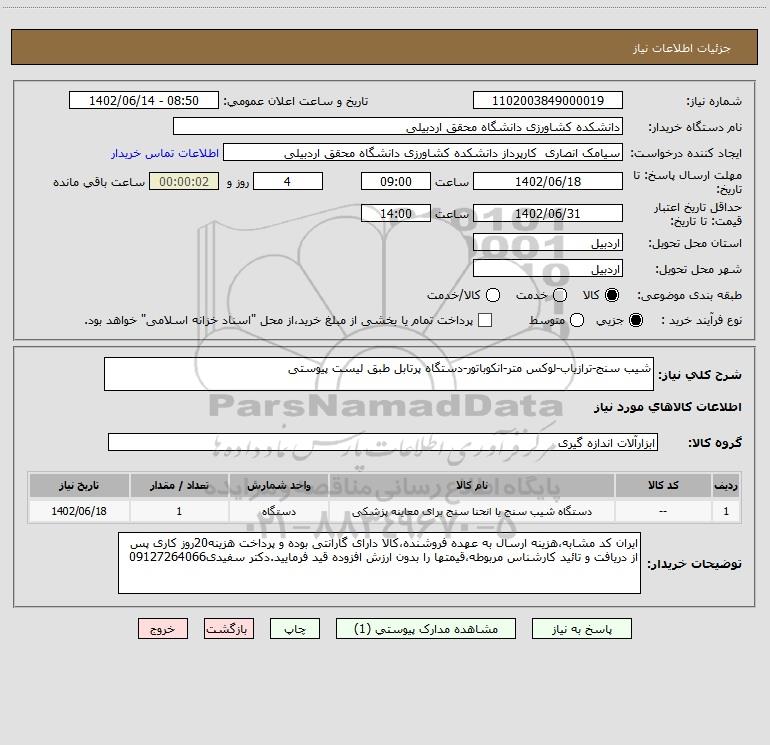Click the remaining time counter 00:00:02
This screenshot has width=770, height=745.
pos(184,182)
